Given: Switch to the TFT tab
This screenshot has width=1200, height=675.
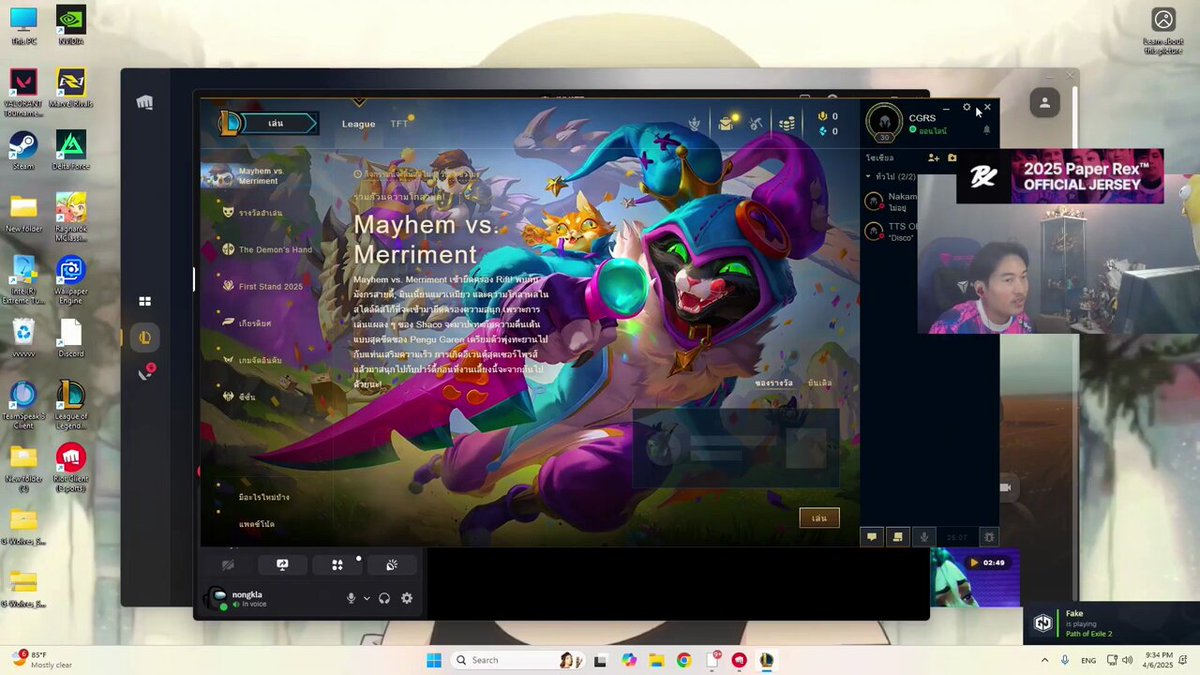Looking at the screenshot, I should tap(399, 124).
